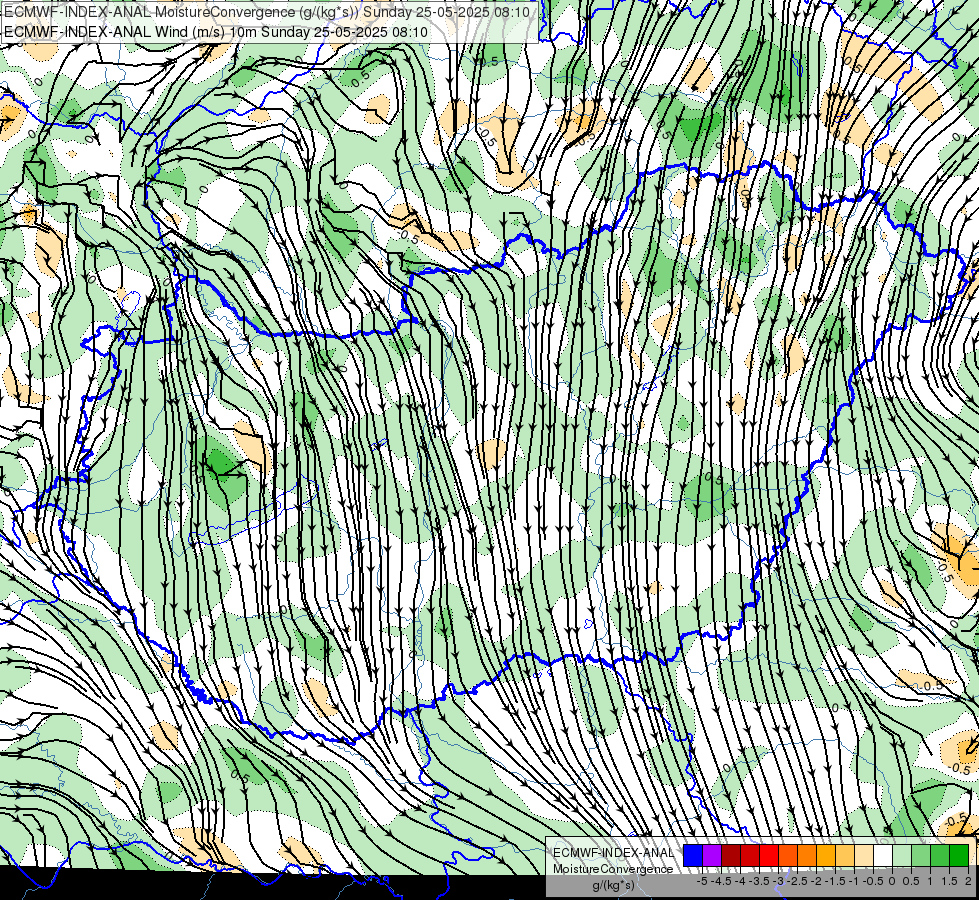The width and height of the screenshot is (979, 900).
Task: Click the blue legend swatch left of -5
Action: point(693,855)
